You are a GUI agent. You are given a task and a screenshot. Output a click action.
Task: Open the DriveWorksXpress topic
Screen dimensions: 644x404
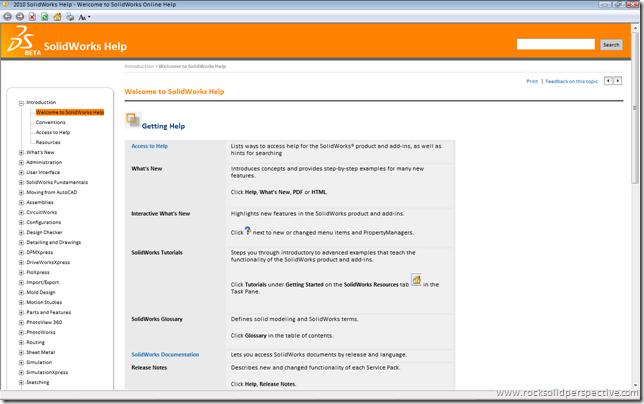48,262
